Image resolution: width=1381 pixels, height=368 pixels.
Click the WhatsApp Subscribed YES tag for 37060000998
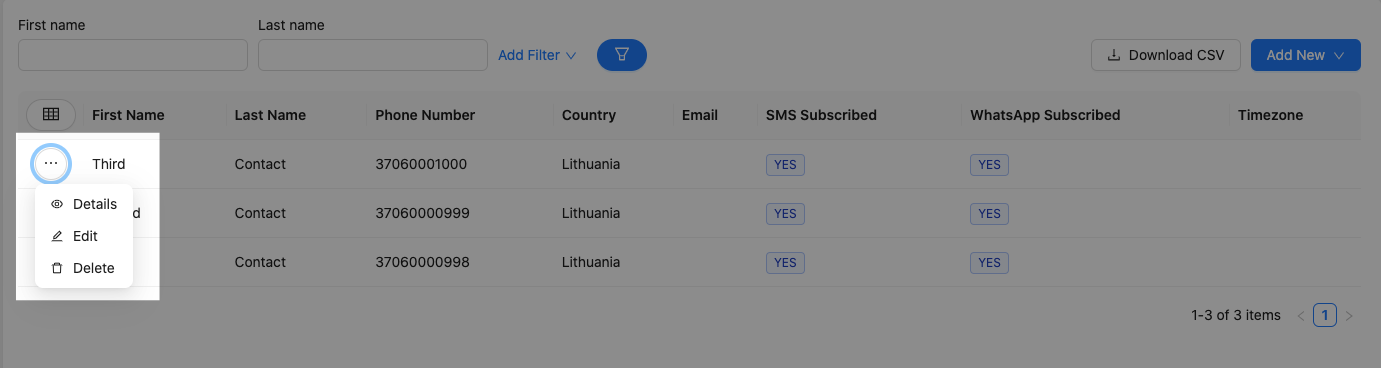[989, 262]
